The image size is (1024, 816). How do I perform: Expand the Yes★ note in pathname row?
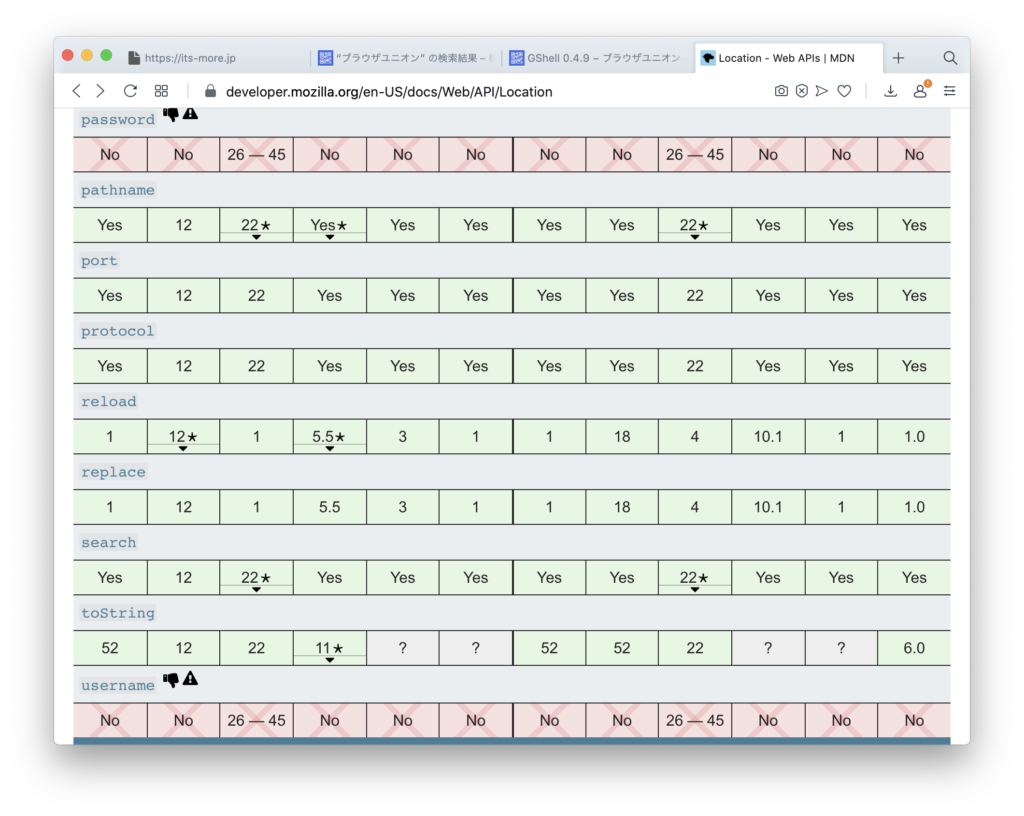[x=329, y=226]
